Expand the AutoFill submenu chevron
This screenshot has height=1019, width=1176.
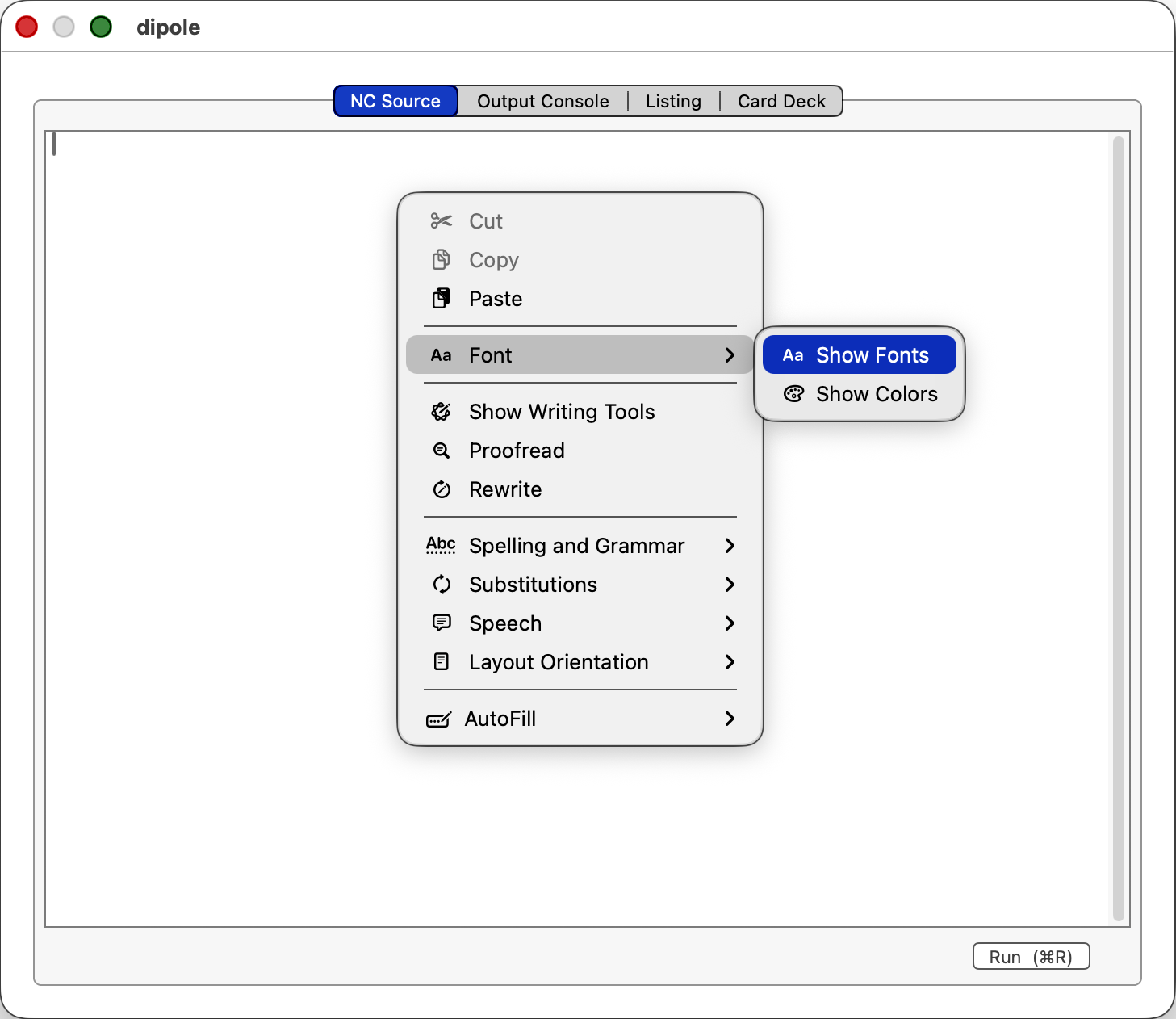click(730, 719)
